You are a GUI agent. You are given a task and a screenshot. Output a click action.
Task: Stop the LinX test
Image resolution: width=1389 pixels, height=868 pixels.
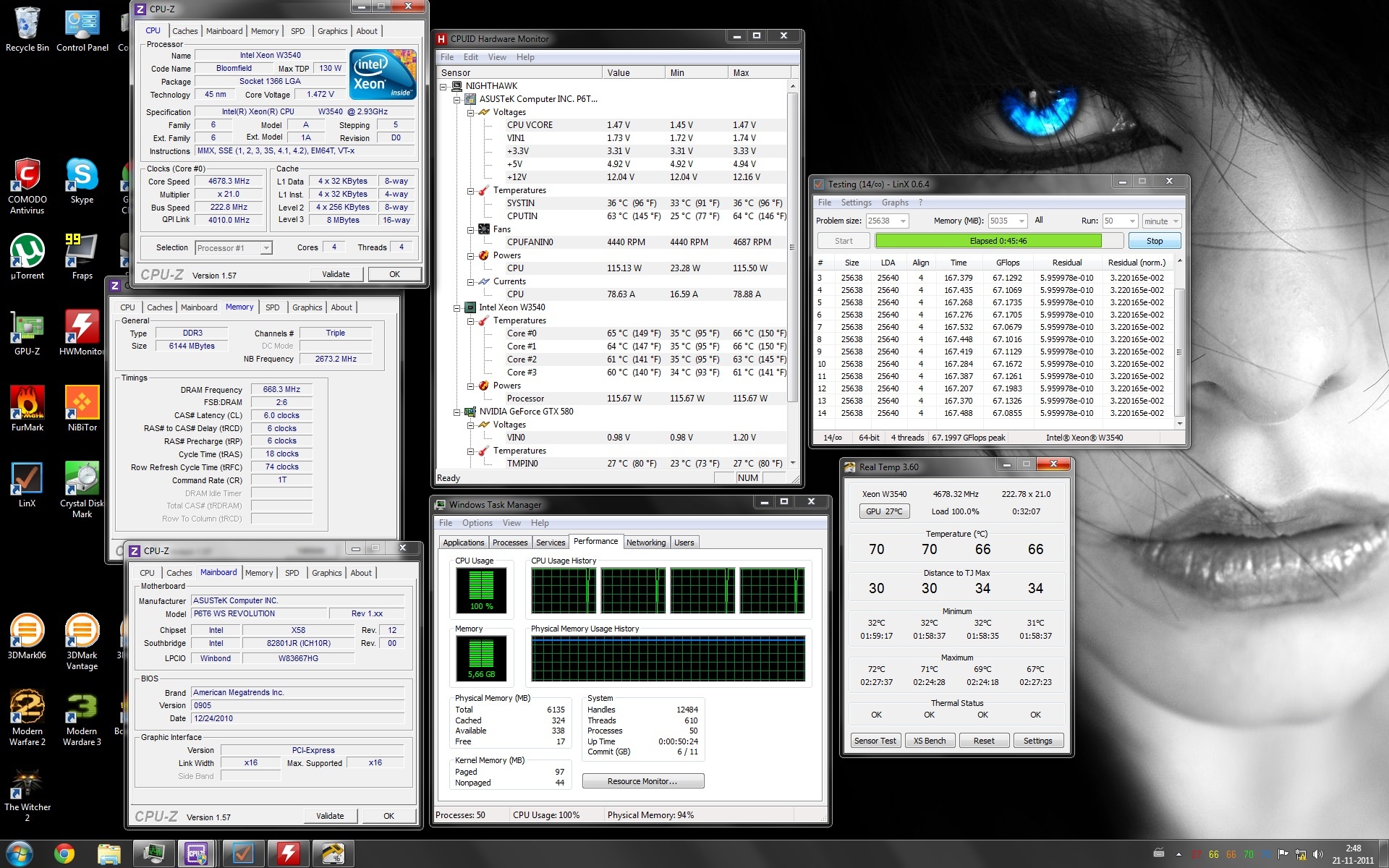[1154, 241]
